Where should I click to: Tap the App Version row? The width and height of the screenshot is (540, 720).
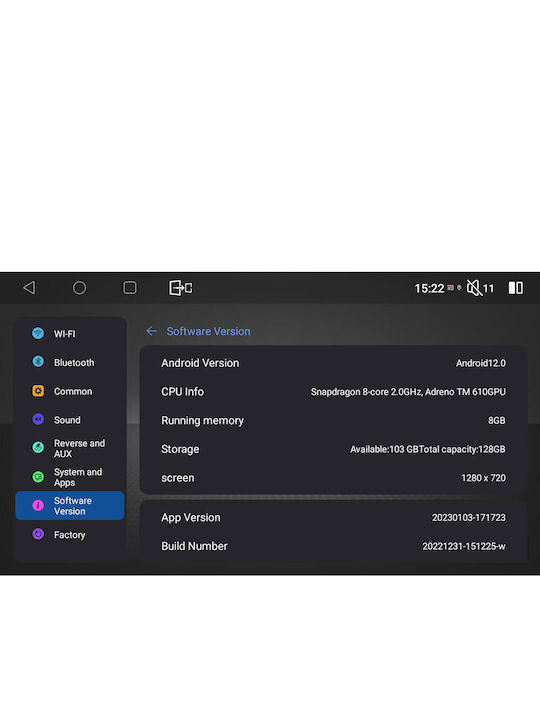click(x=333, y=518)
